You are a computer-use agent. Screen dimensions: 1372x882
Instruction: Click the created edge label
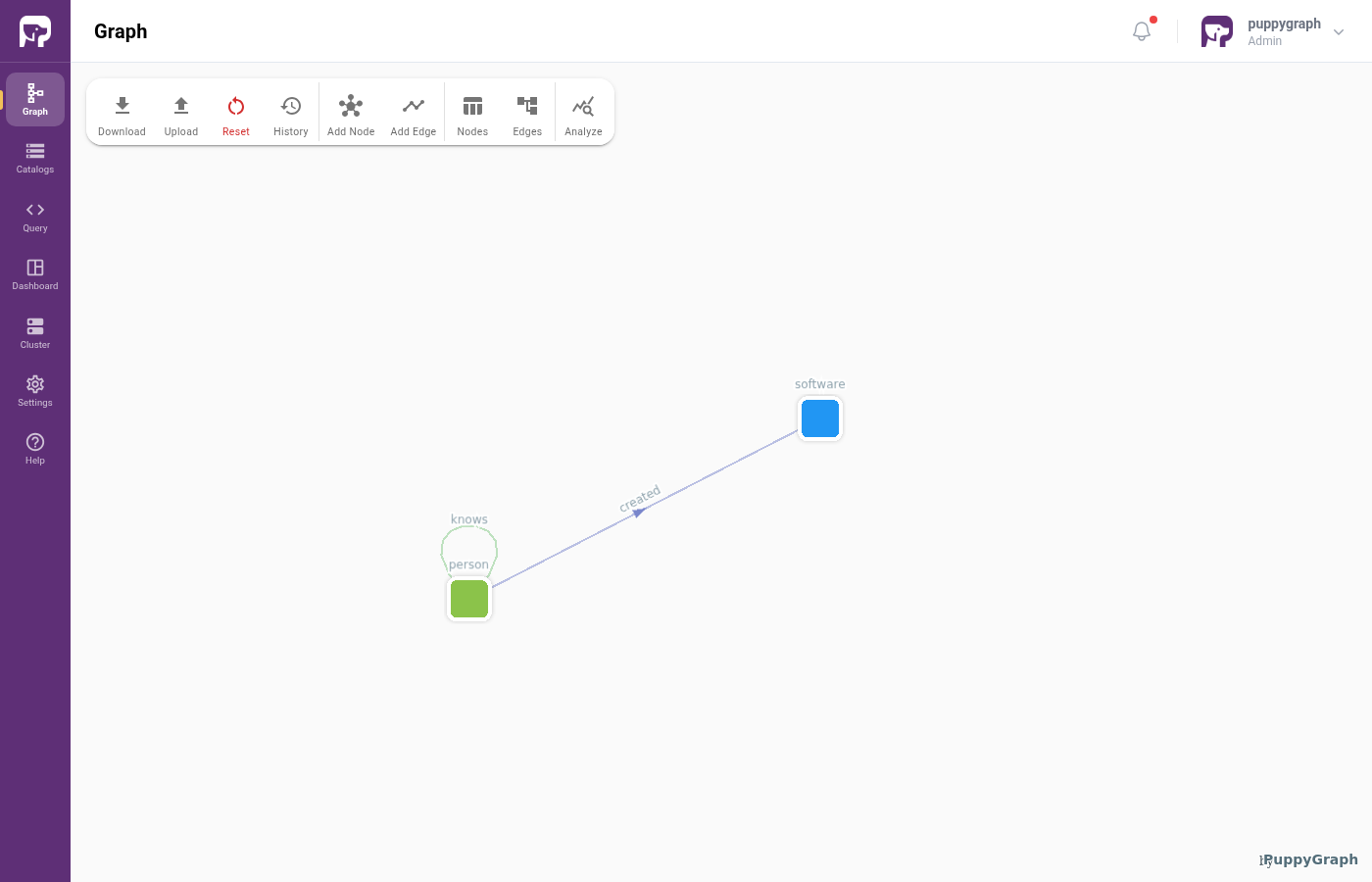pos(640,499)
